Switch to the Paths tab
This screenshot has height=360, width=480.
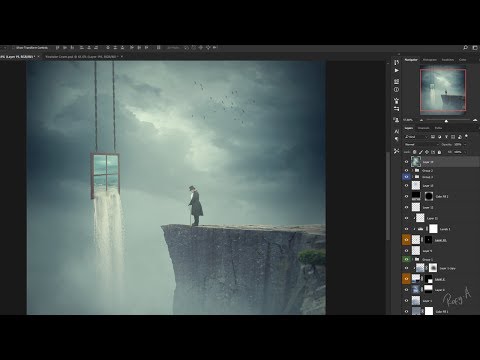tap(438, 128)
